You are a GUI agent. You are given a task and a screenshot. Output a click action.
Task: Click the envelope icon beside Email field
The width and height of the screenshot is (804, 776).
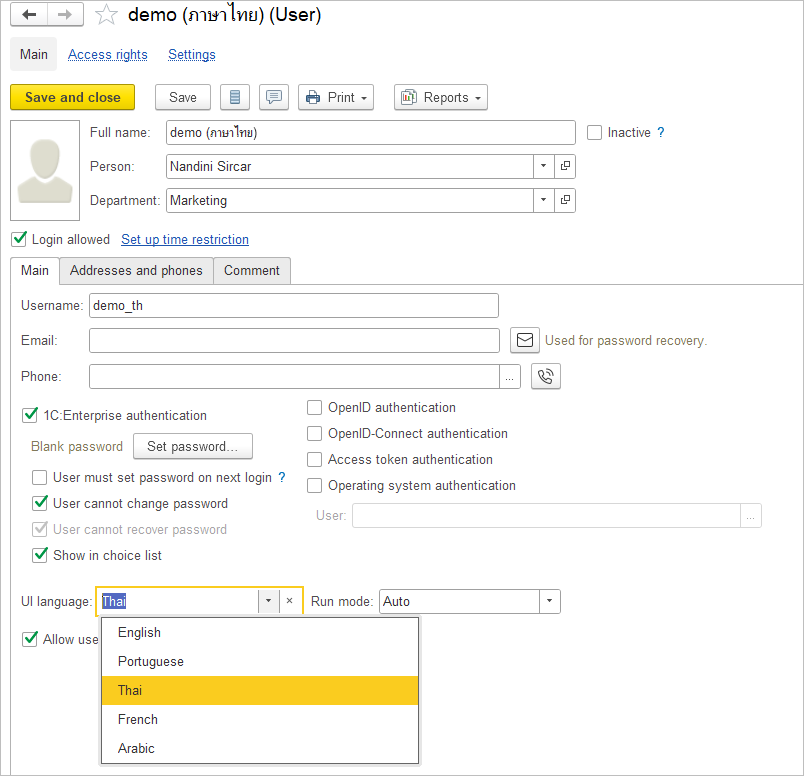[x=525, y=341]
